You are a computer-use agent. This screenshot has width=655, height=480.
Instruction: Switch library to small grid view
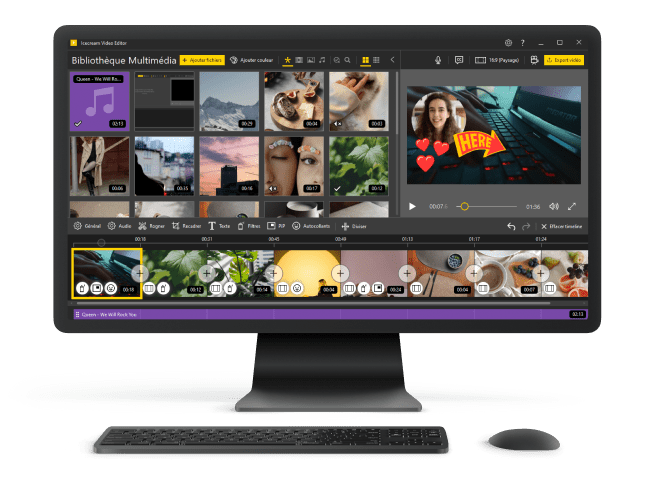coord(376,60)
